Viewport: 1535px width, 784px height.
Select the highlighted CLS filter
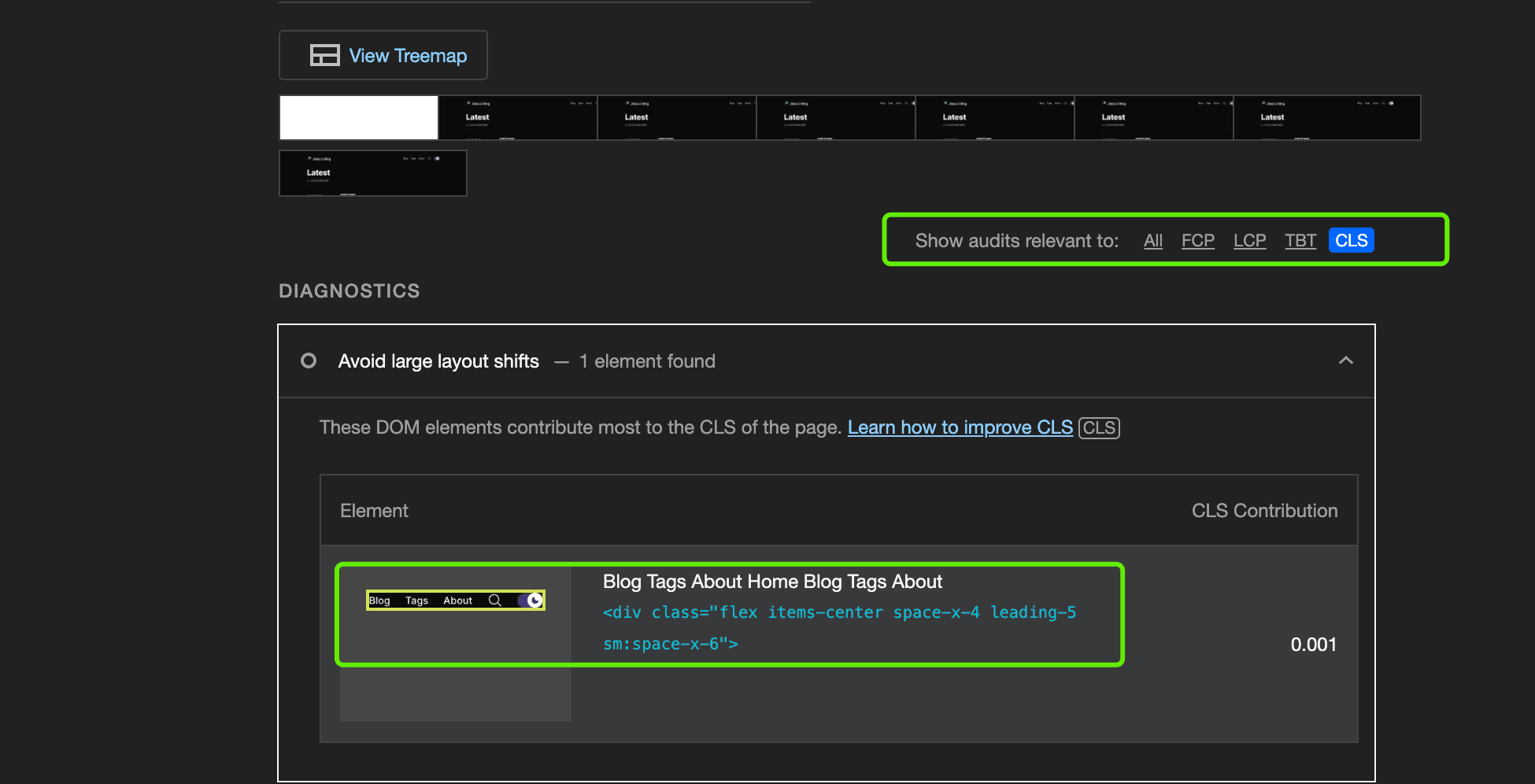pyautogui.click(x=1351, y=241)
